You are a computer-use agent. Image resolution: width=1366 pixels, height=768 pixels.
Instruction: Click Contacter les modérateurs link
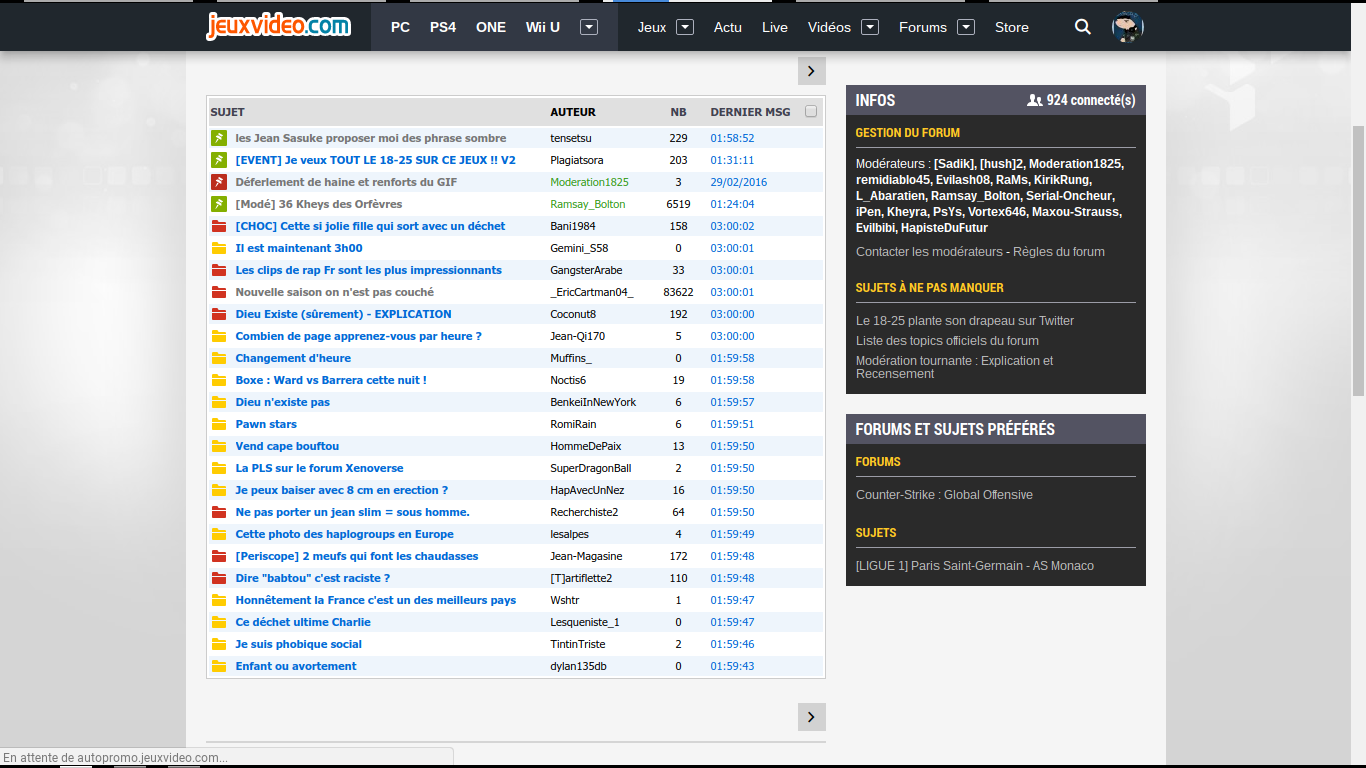coord(929,252)
